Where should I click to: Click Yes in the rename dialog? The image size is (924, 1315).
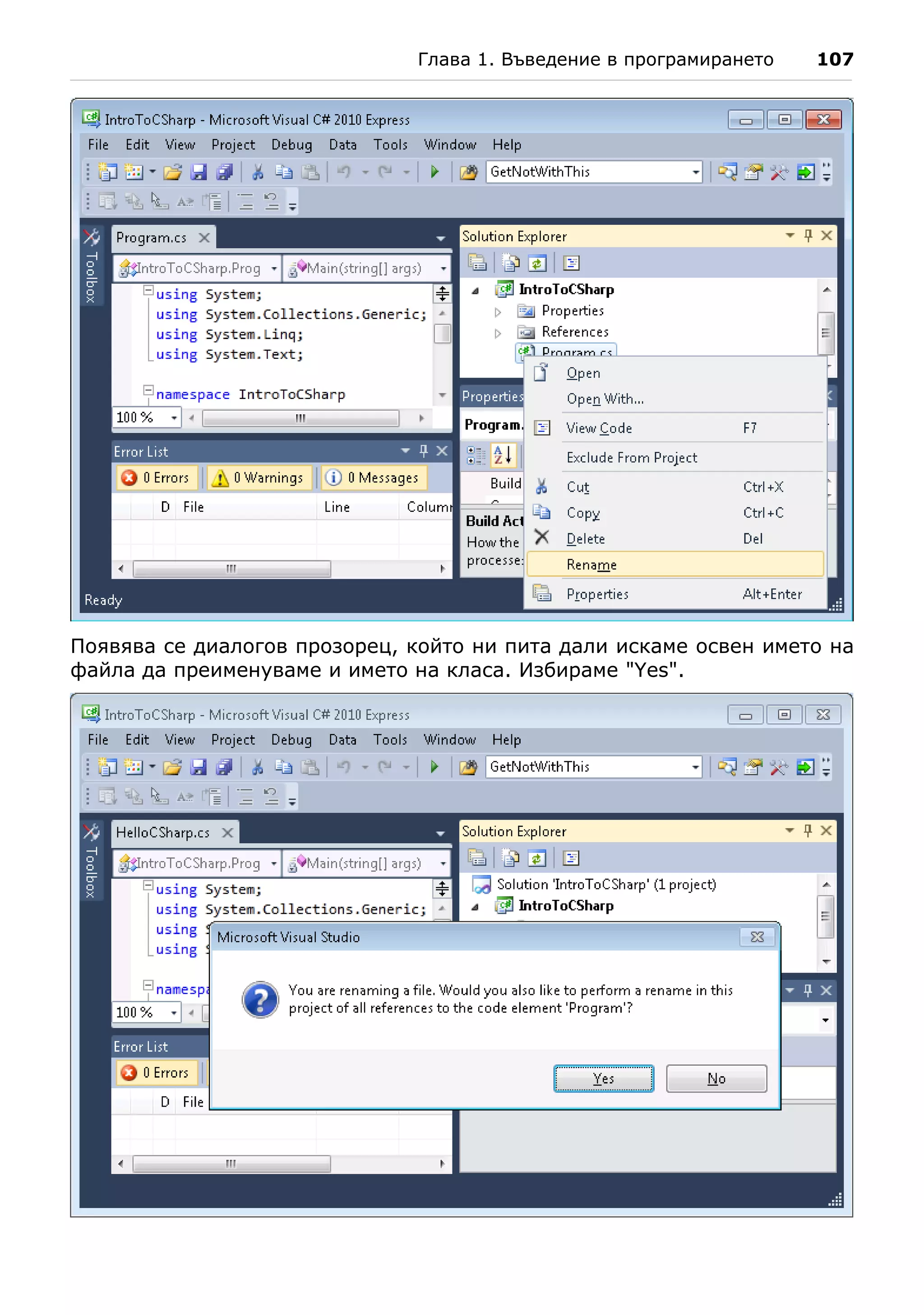603,1079
